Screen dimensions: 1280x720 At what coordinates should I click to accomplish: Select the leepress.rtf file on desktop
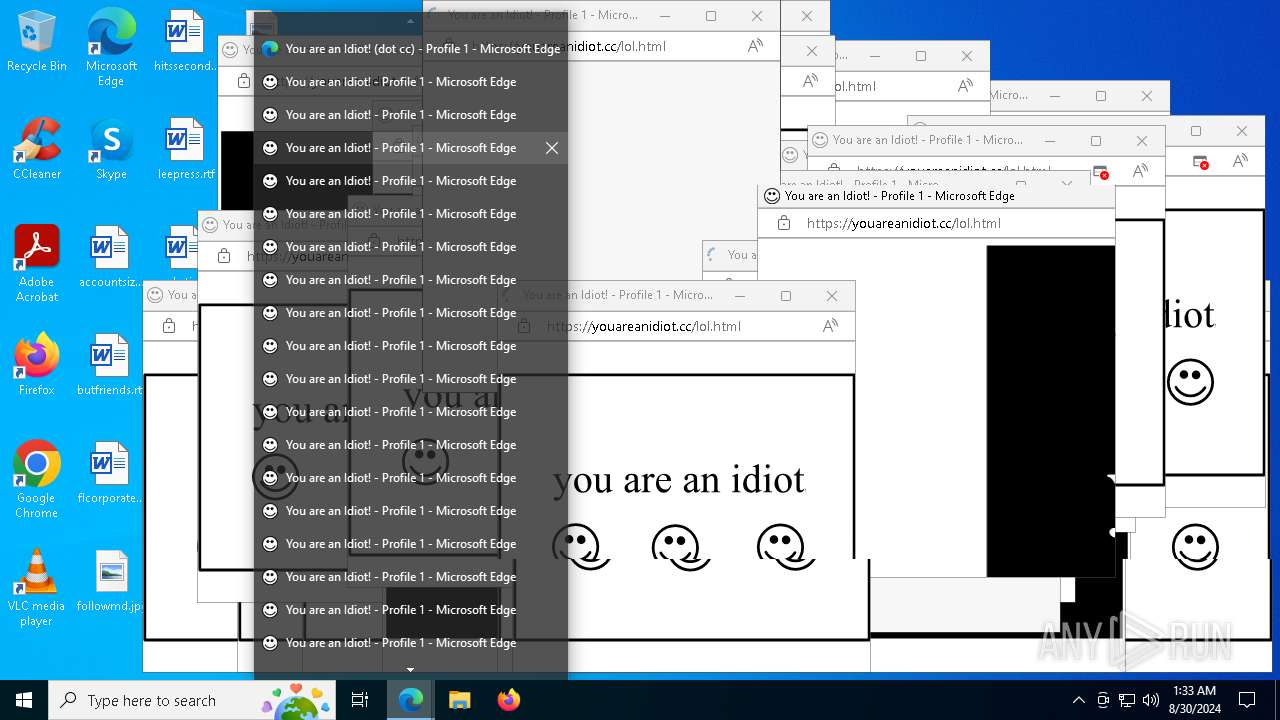pyautogui.click(x=185, y=149)
